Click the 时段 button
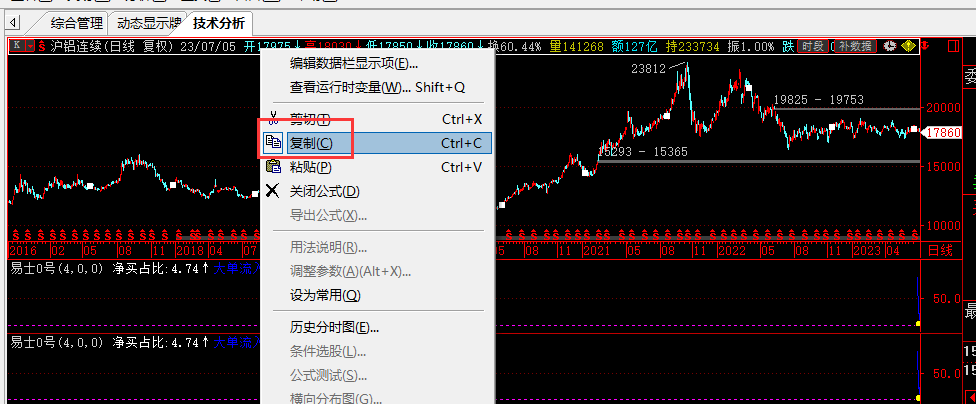976x404 pixels. [813, 46]
